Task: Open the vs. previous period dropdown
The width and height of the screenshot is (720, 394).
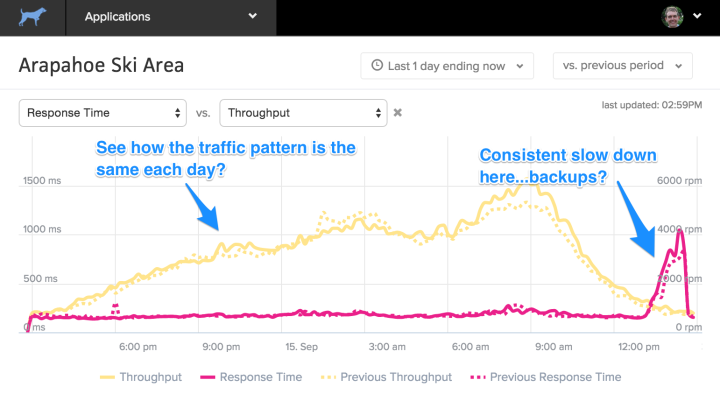Action: click(623, 66)
